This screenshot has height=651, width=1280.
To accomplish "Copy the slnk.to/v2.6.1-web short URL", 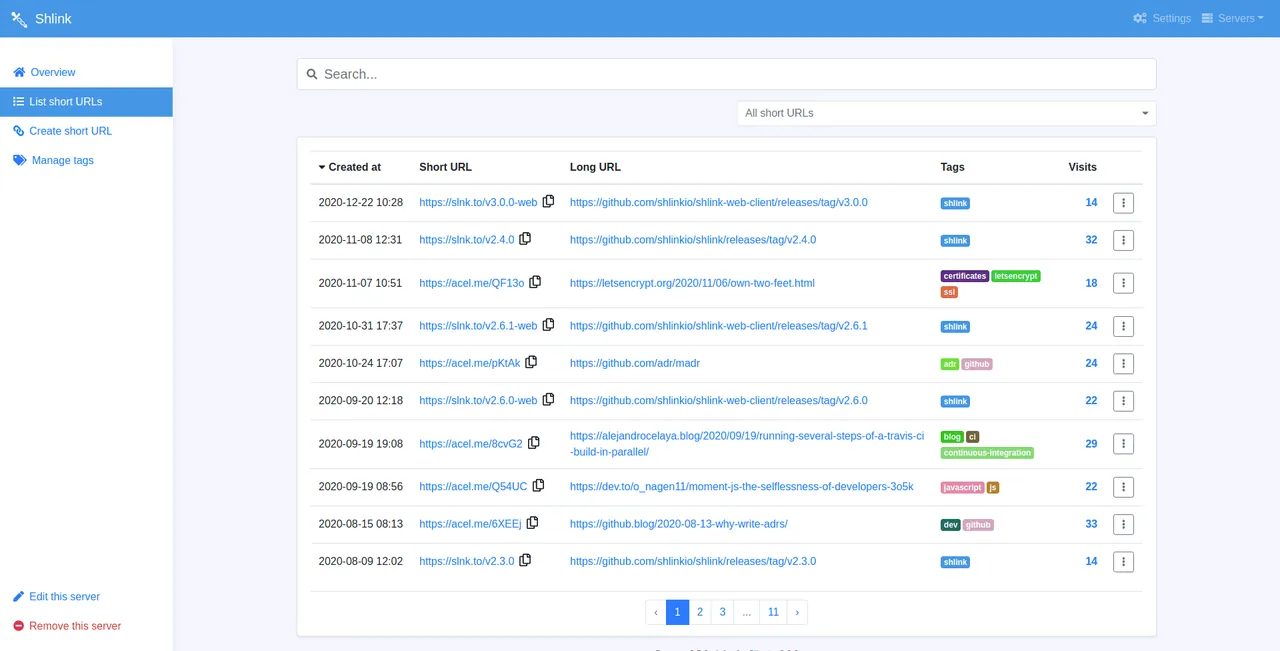I will 548,325.
